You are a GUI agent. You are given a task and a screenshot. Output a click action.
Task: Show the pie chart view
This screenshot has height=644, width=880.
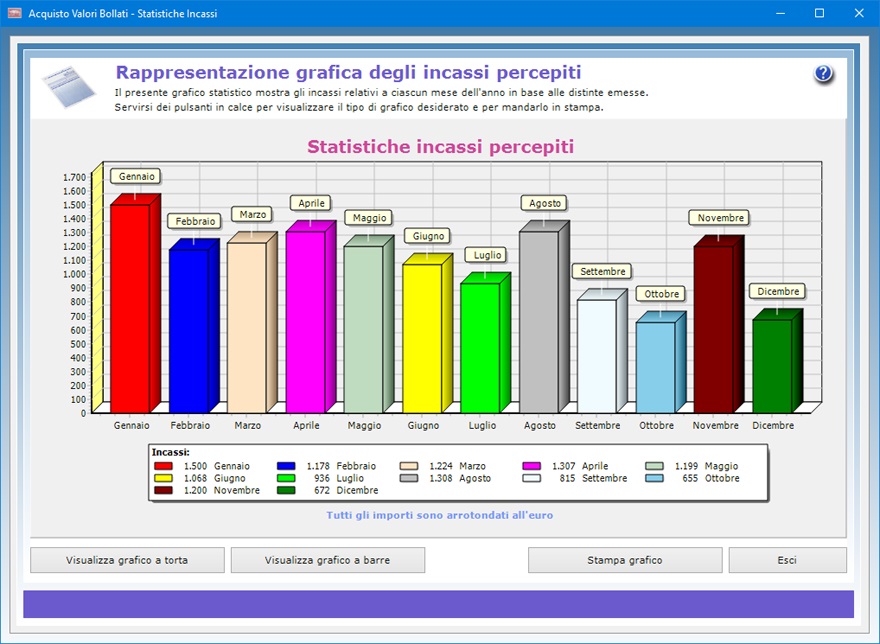pyautogui.click(x=127, y=560)
